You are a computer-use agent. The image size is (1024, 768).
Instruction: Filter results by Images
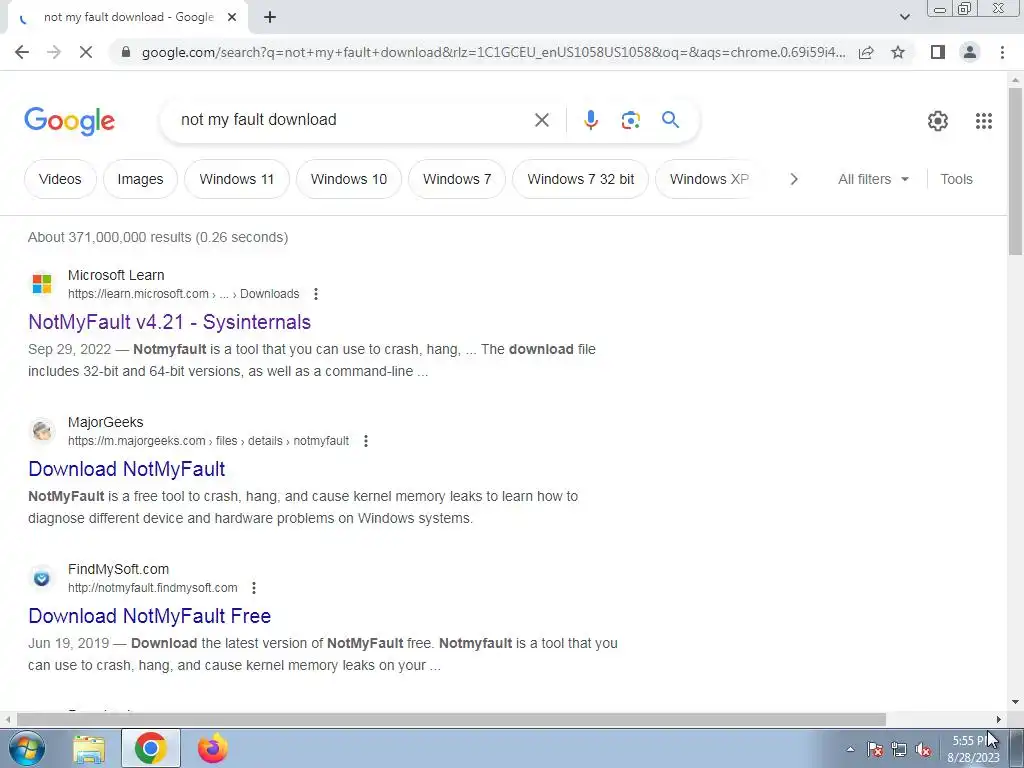140,179
